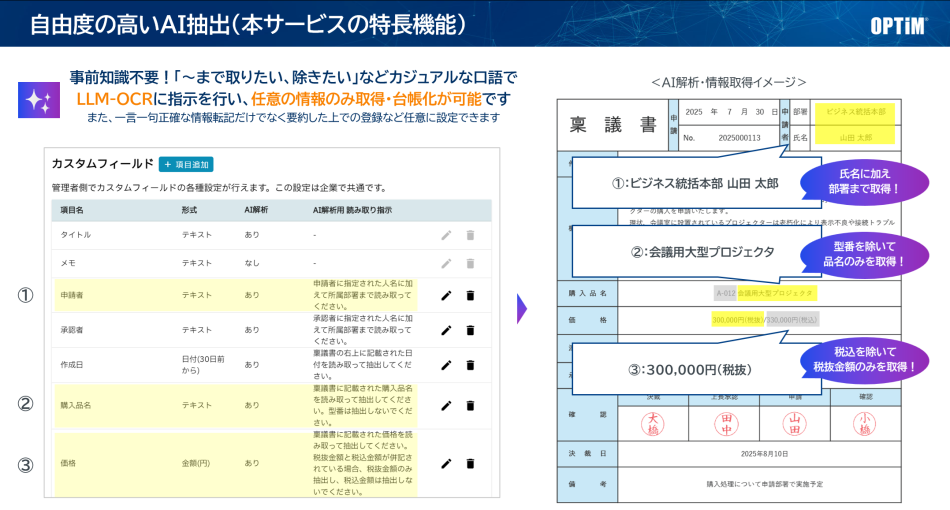Edit the 作成日 field with pencil icon
950x510 pixels.
(446, 365)
